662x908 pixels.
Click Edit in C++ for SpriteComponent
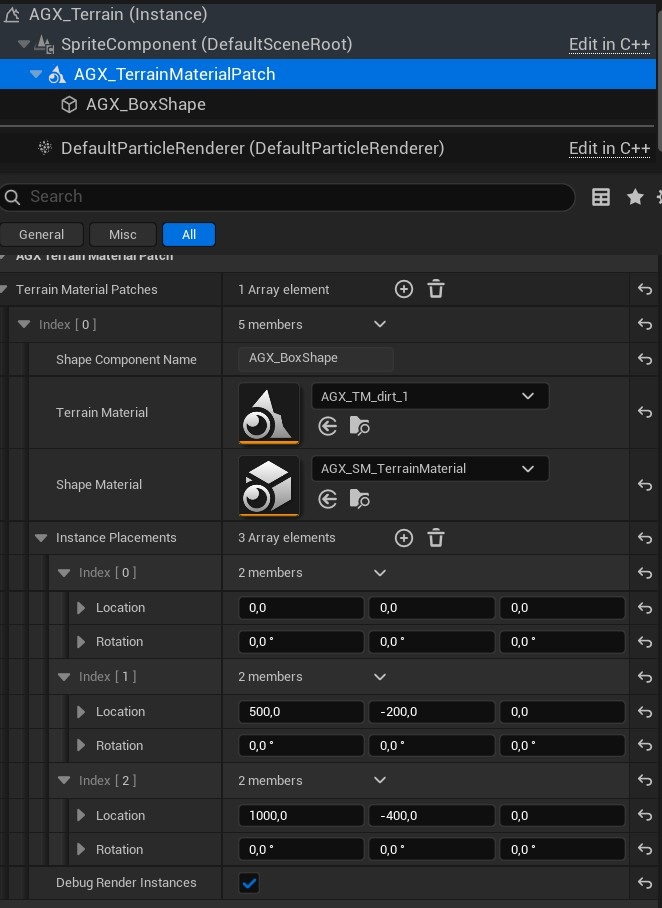click(609, 44)
